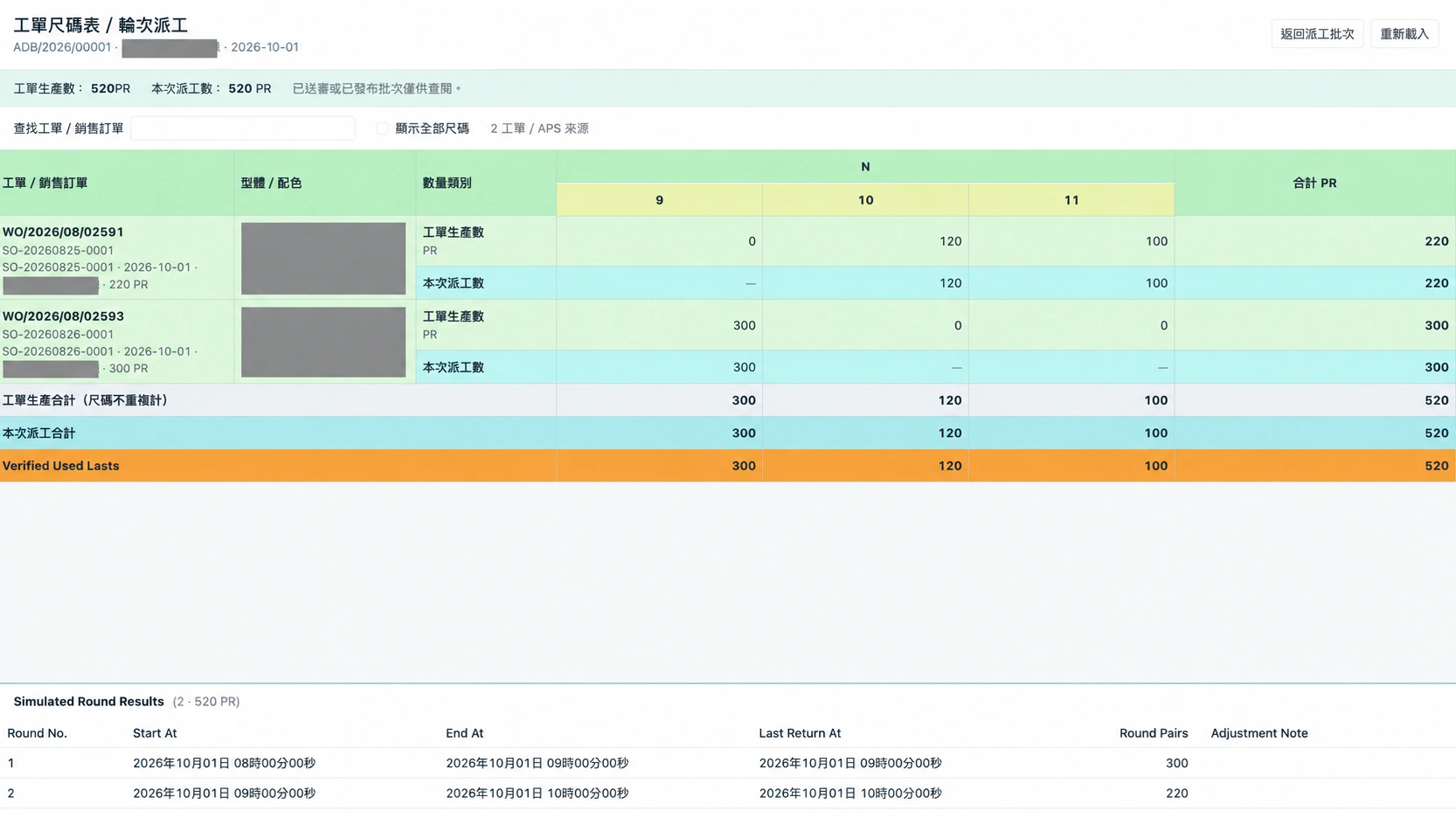Click the N size group header

[866, 167]
